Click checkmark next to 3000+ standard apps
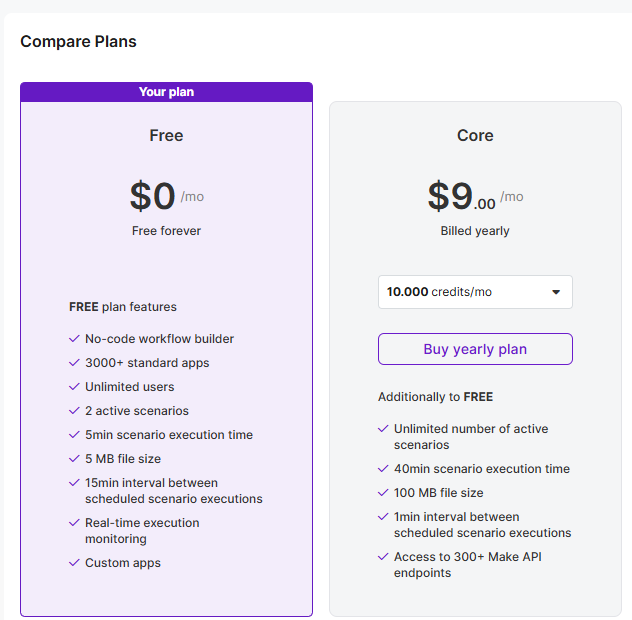 [x=74, y=363]
